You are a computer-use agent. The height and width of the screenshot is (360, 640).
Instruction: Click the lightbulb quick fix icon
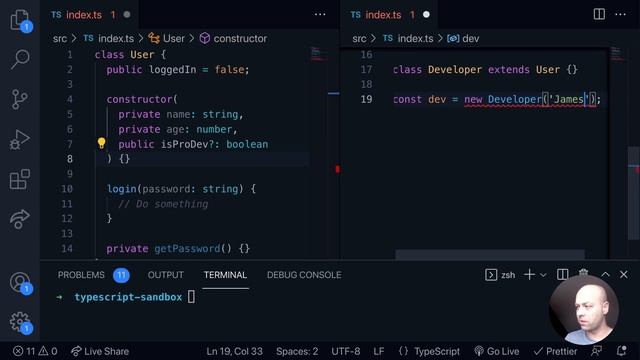pyautogui.click(x=101, y=143)
